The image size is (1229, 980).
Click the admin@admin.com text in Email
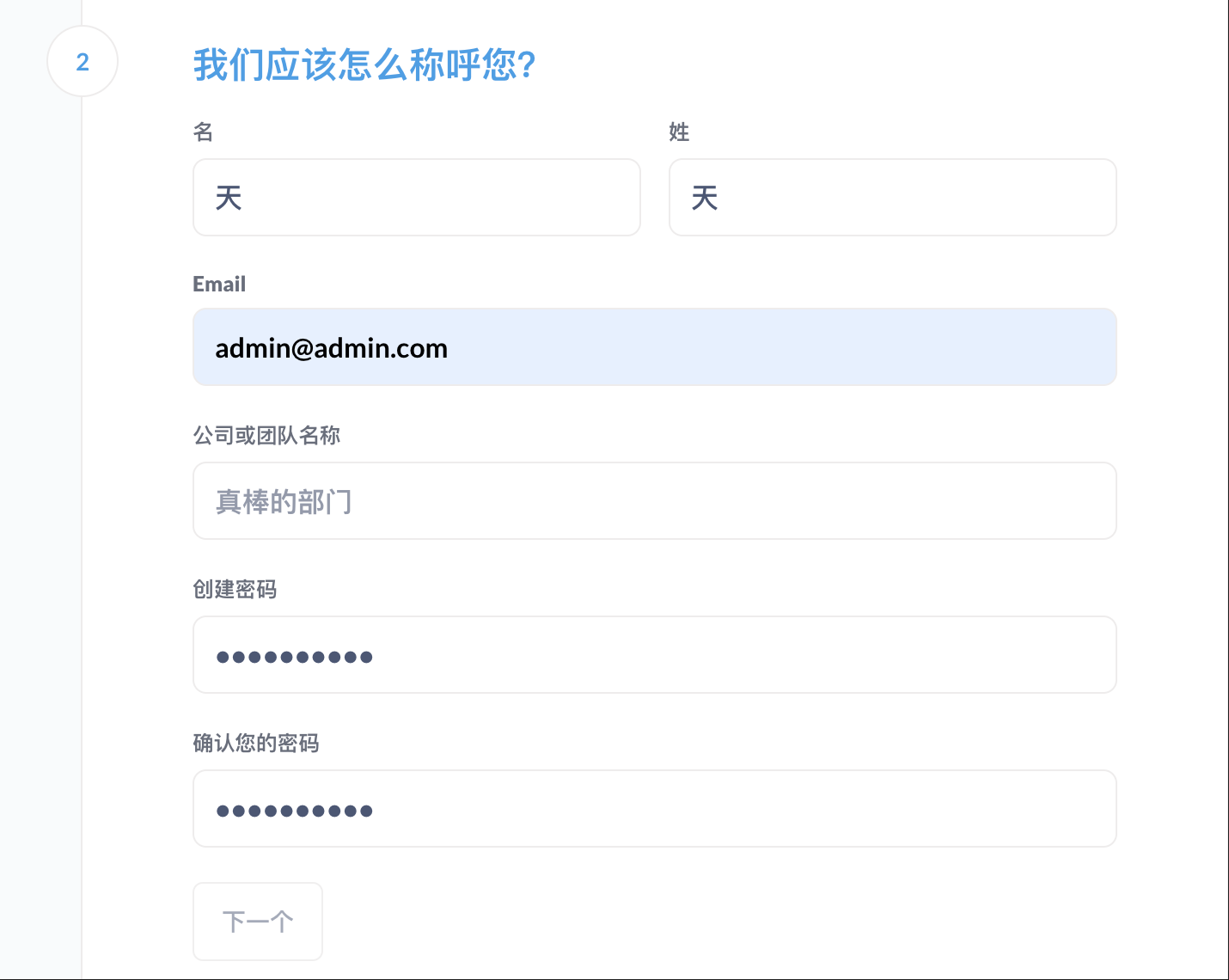(x=331, y=348)
